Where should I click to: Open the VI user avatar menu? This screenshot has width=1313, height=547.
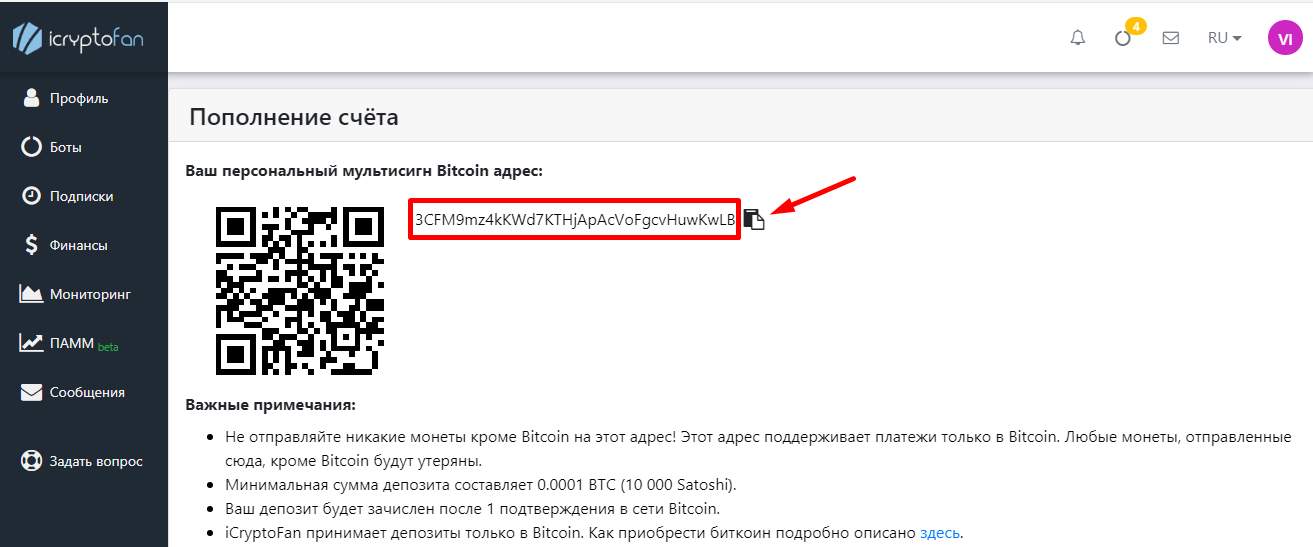(x=1284, y=38)
